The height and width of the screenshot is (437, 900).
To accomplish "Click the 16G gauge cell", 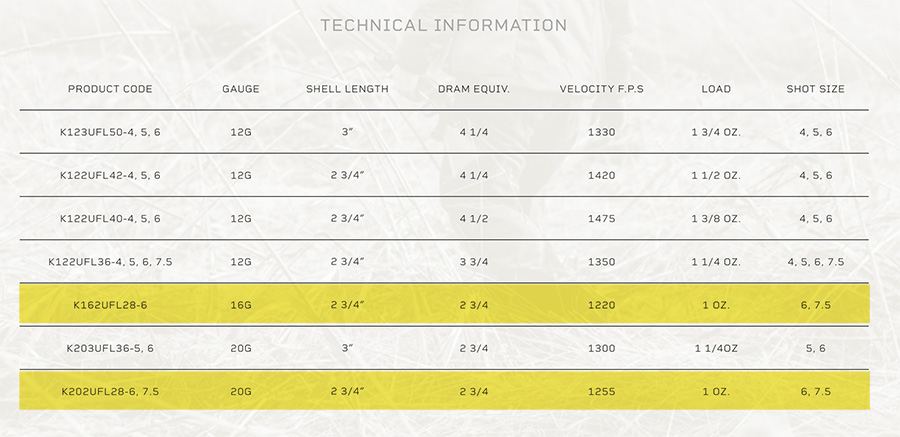I will [241, 304].
